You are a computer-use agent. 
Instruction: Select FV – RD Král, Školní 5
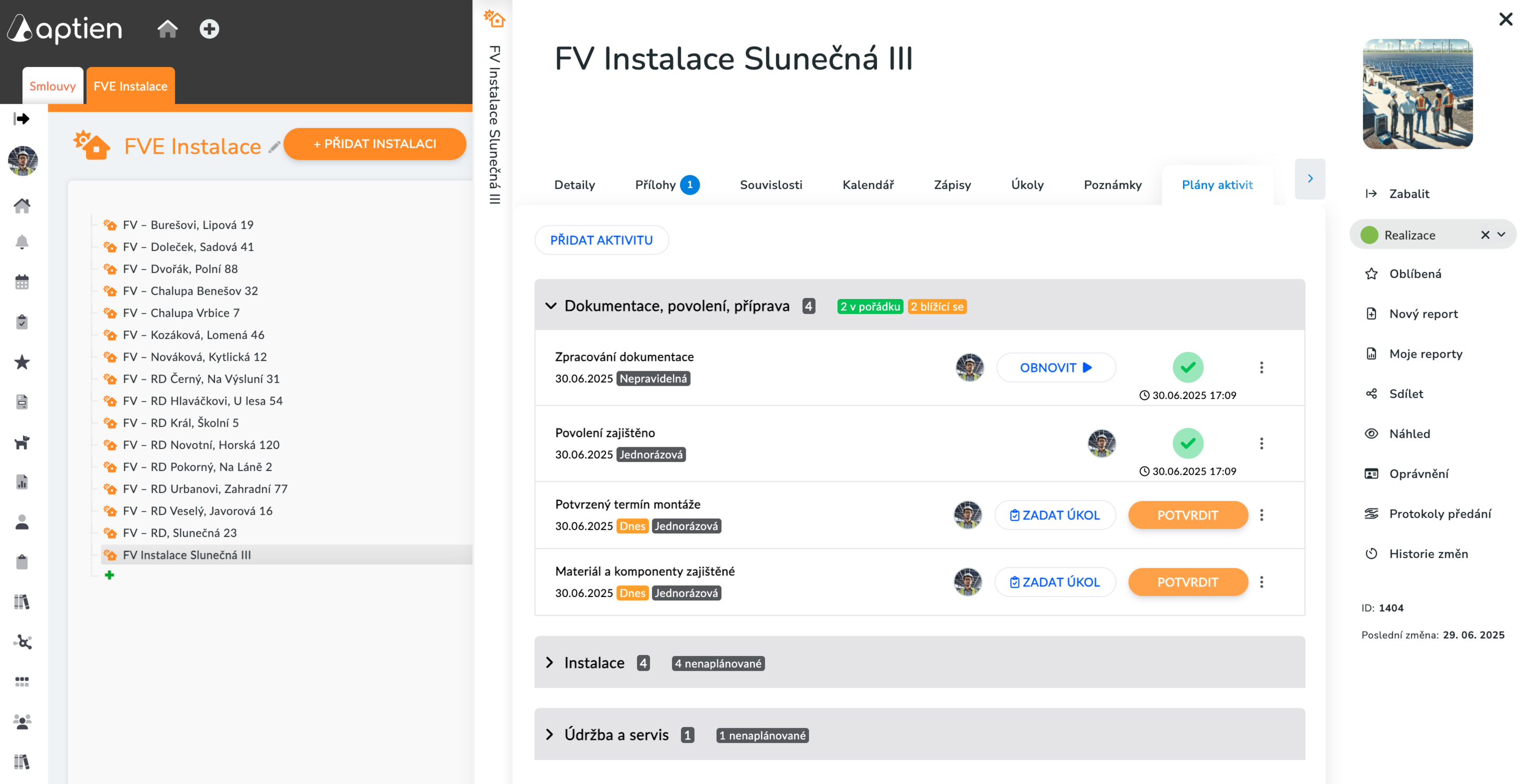[181, 423]
